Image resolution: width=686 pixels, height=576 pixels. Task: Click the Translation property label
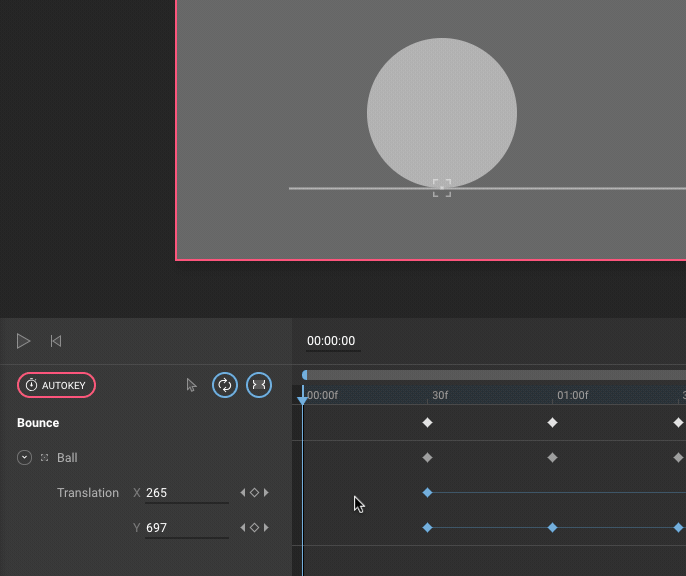point(88,493)
